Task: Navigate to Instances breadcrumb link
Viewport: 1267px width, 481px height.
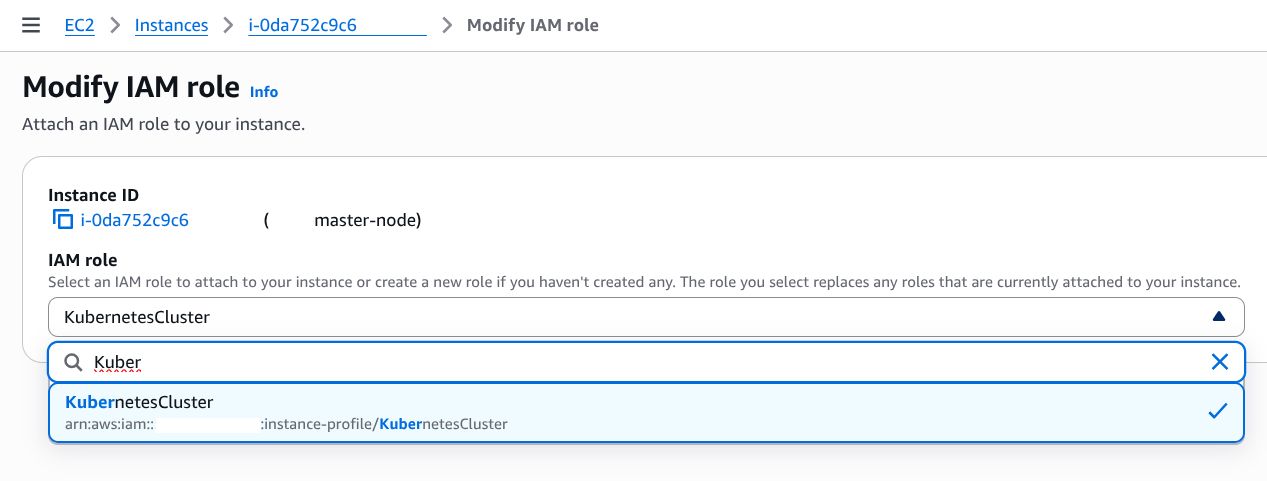Action: [171, 25]
